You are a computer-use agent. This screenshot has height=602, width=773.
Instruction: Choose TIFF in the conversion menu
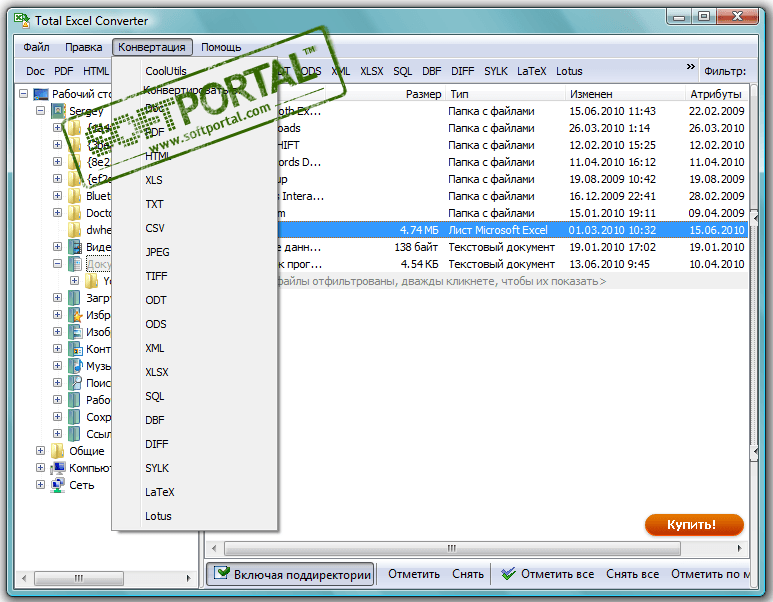(x=156, y=277)
